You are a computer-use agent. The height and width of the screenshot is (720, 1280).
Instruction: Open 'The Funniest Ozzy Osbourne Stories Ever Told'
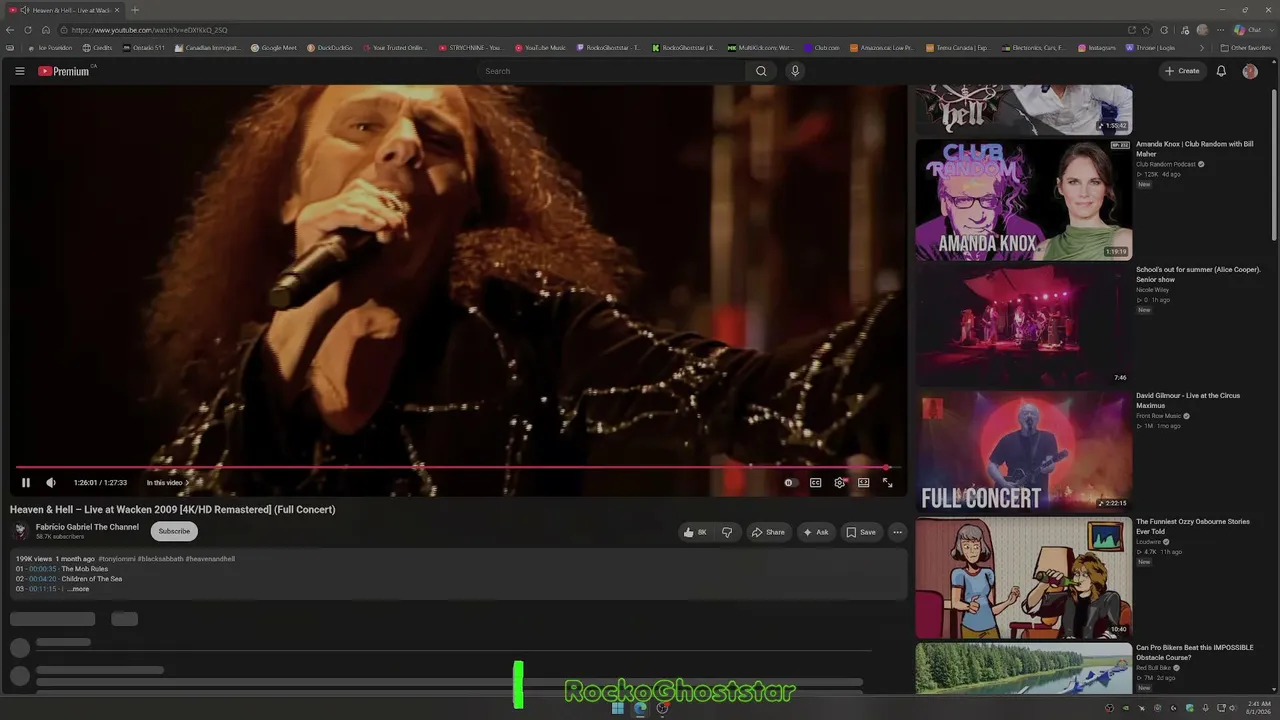tap(1192, 526)
